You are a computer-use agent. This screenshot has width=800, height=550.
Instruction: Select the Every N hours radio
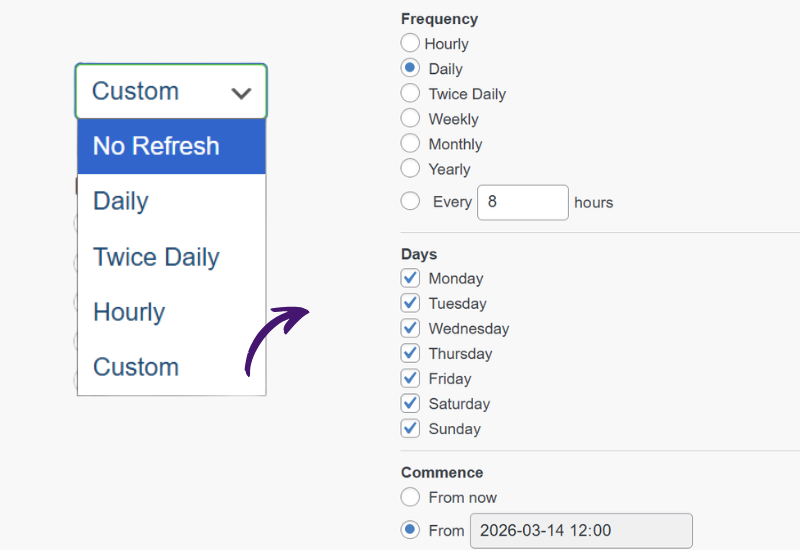point(410,201)
